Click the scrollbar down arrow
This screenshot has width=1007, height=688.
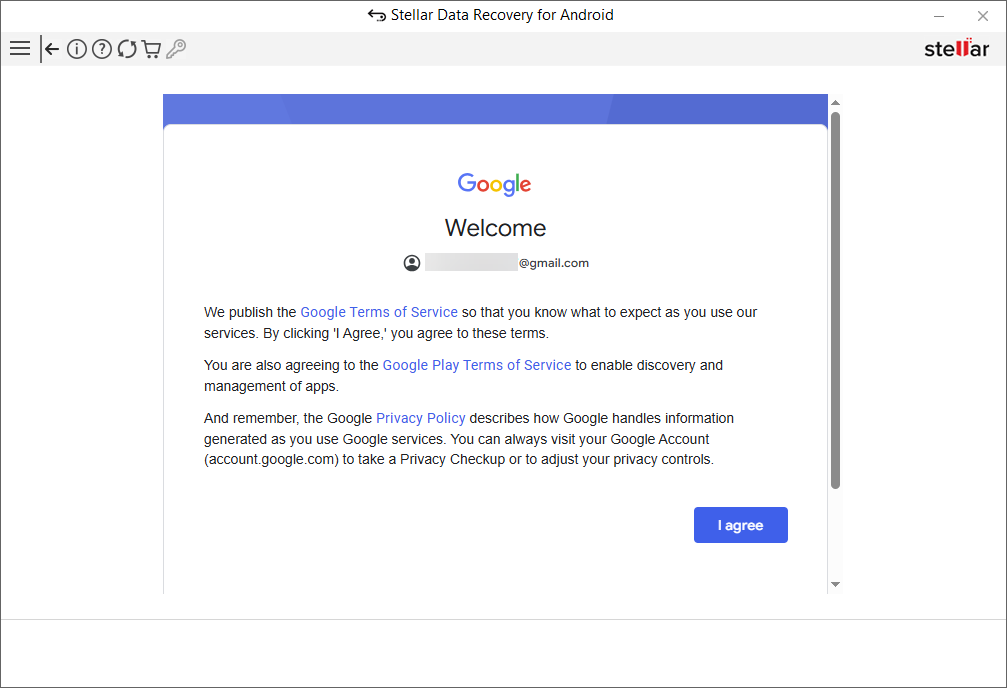click(x=835, y=584)
